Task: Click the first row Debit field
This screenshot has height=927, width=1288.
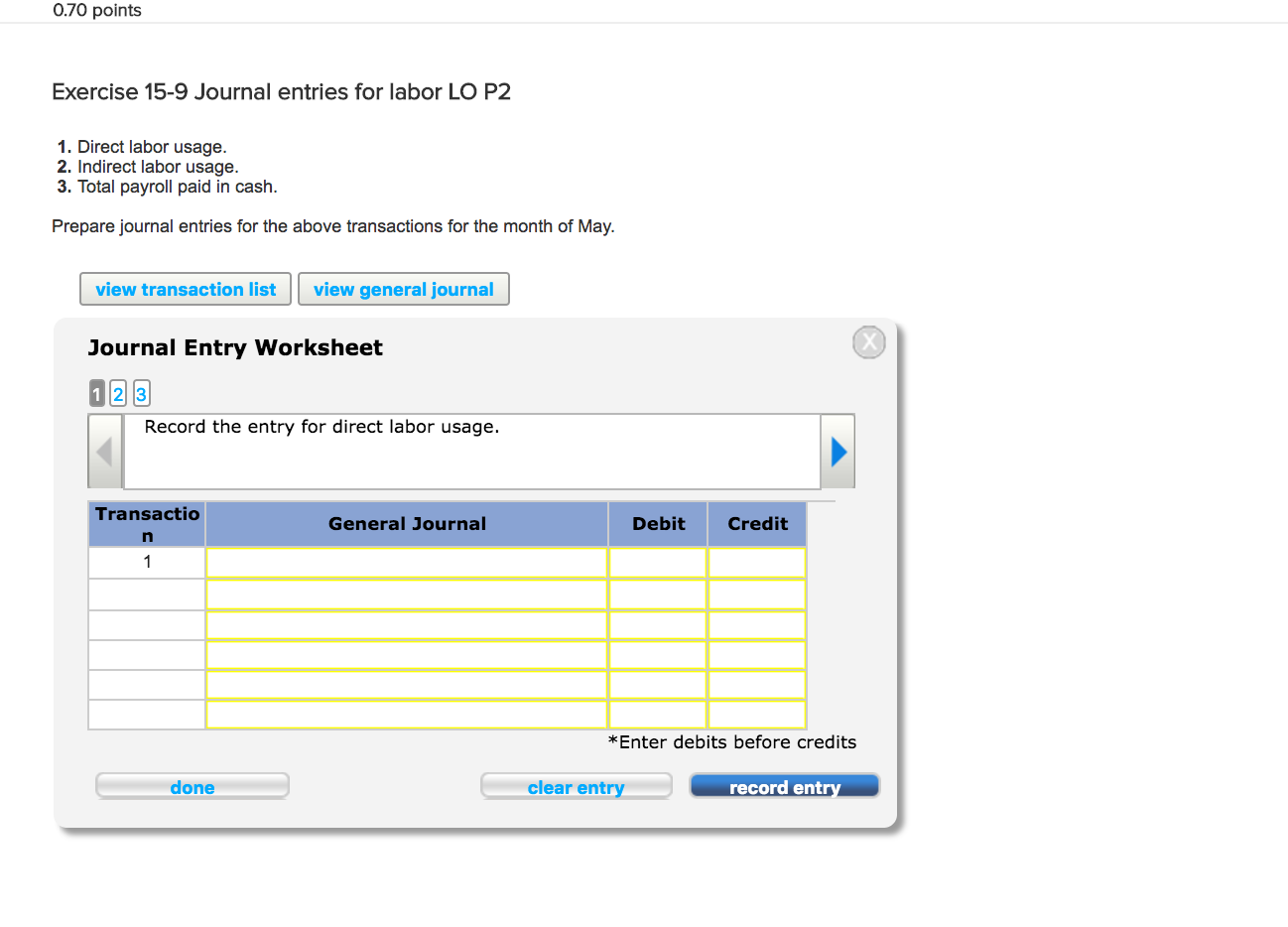Action: pyautogui.click(x=657, y=563)
